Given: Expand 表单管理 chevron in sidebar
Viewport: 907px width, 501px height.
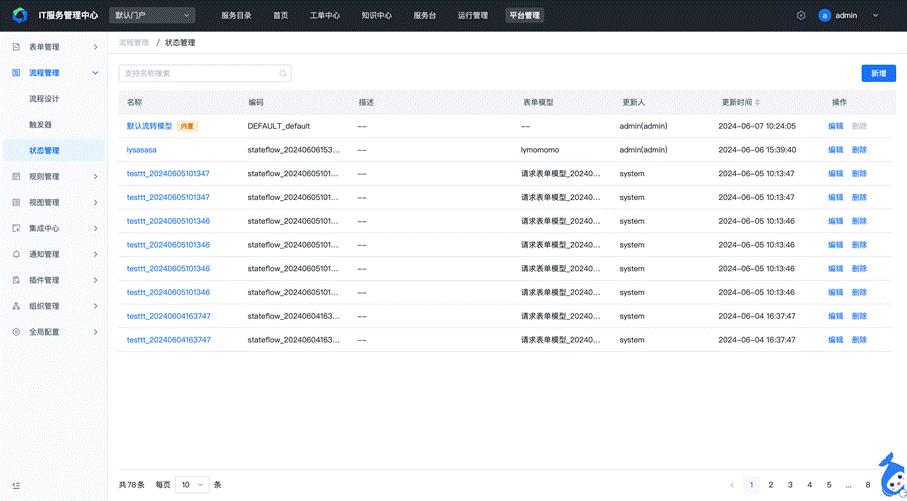Looking at the screenshot, I should click(x=95, y=47).
